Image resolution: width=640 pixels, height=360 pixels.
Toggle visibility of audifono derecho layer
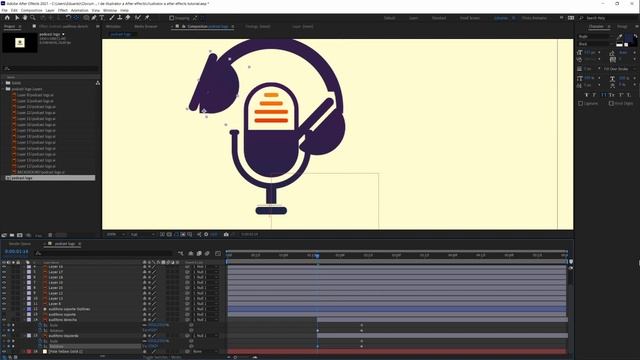(4, 320)
